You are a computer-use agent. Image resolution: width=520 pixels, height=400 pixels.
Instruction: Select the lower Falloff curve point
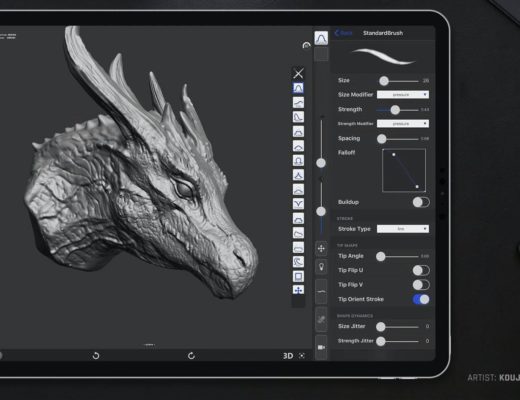pyautogui.click(x=417, y=187)
